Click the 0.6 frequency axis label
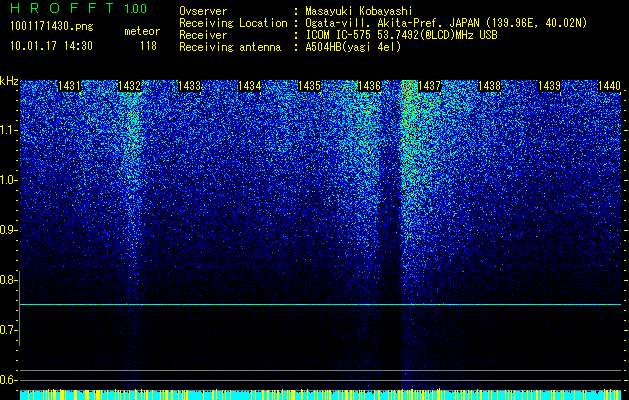 [8, 380]
